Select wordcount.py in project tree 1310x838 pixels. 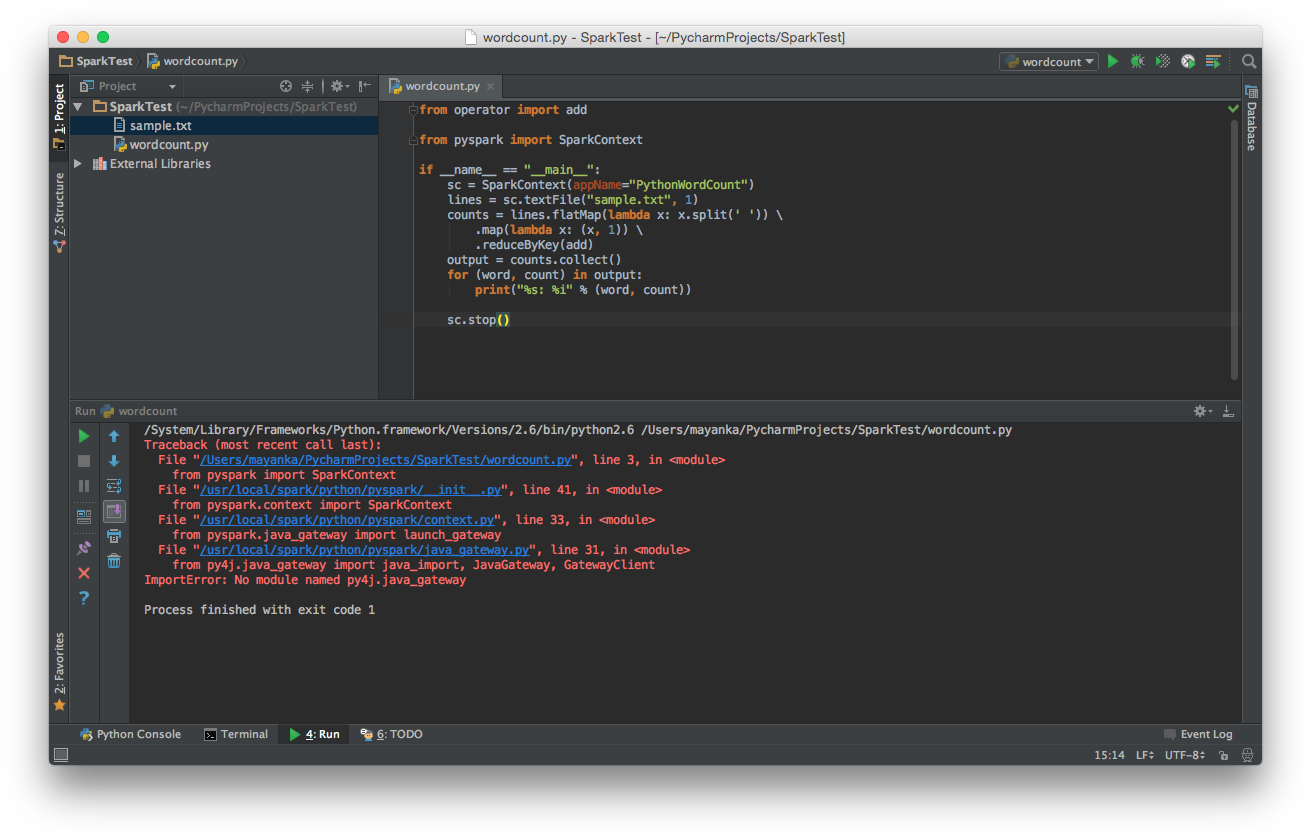tap(224, 144)
